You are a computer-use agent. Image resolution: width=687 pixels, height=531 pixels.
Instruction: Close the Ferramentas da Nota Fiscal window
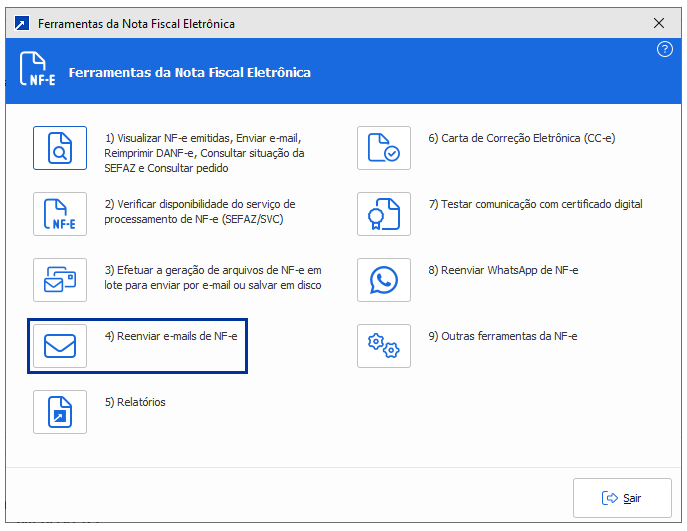(659, 23)
